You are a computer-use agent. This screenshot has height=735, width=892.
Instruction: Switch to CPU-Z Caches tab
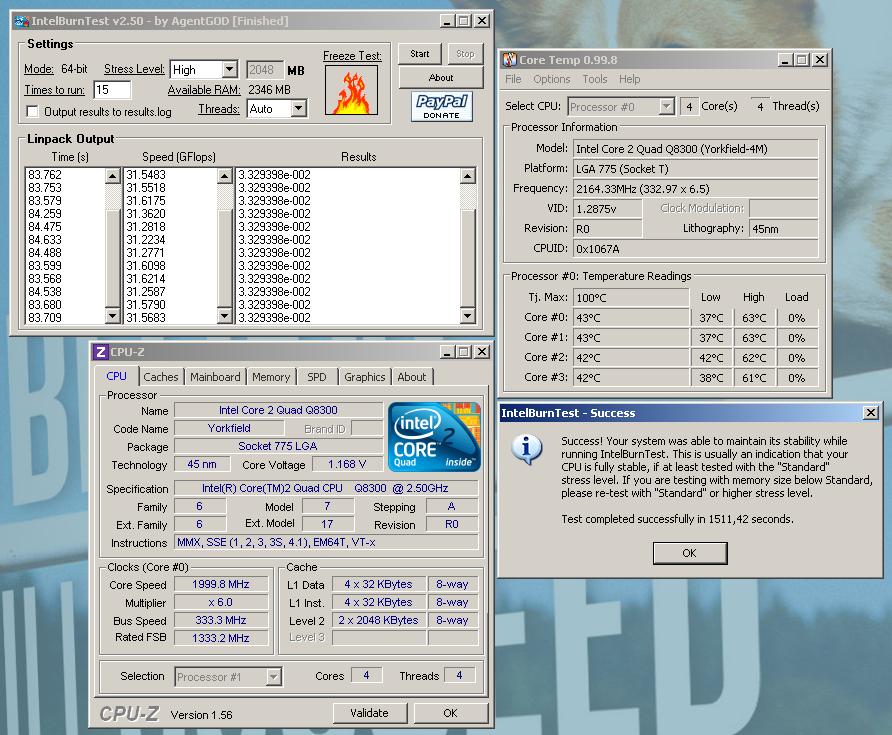160,377
